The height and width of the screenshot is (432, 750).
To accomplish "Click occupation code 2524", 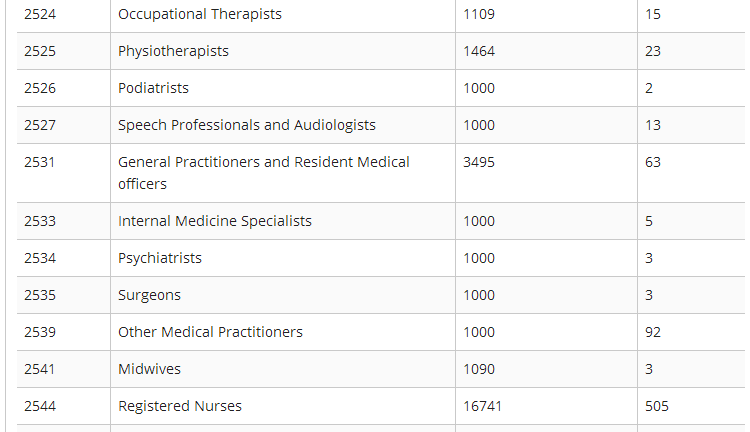I will coord(41,15).
